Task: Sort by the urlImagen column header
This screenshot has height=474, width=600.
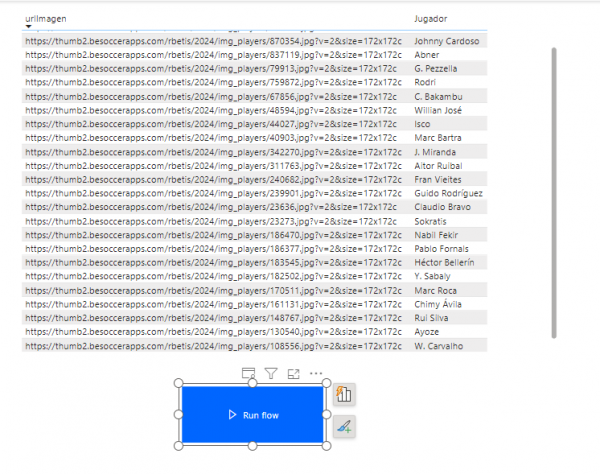Action: coord(46,19)
